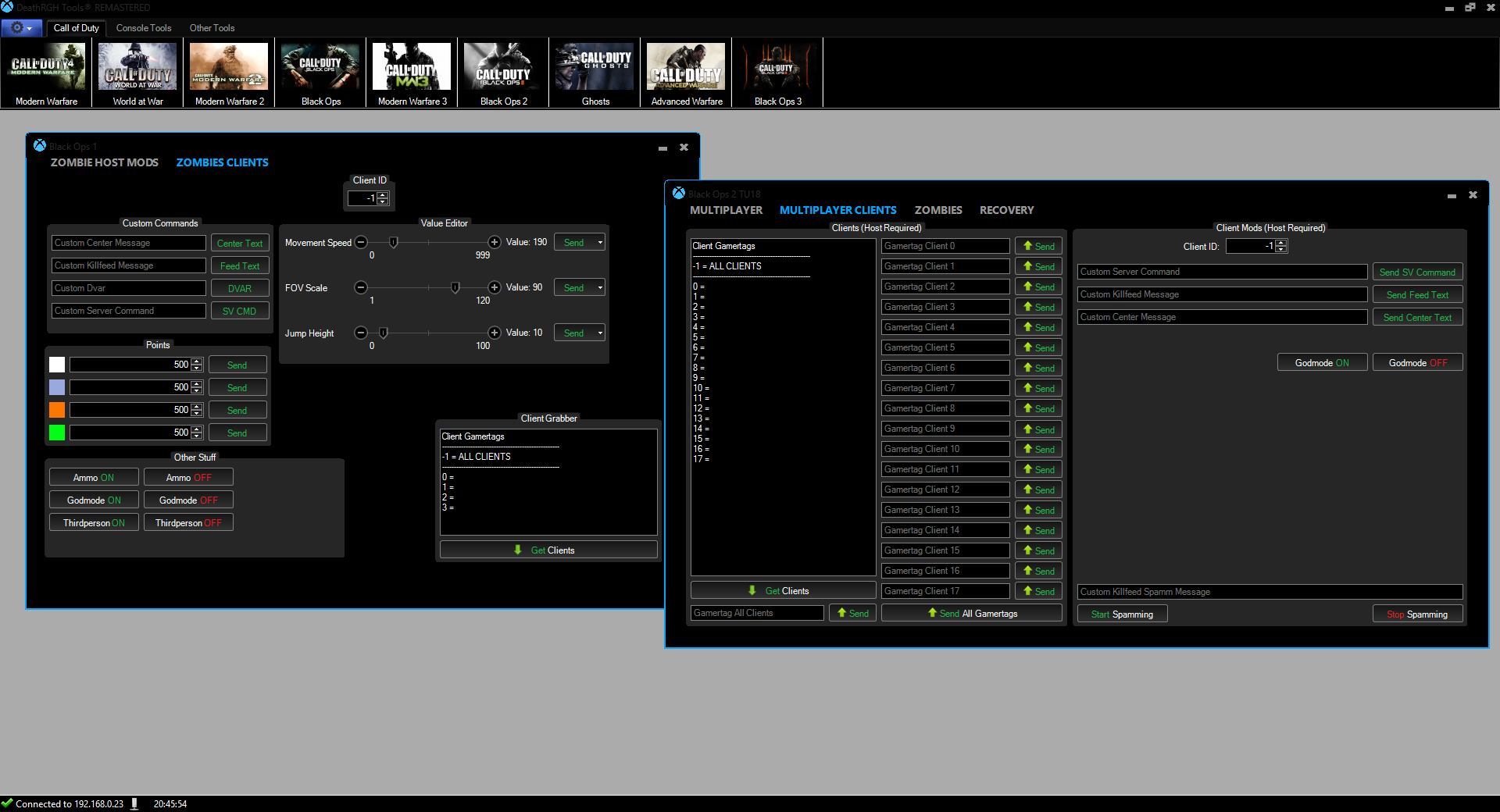This screenshot has width=1500, height=812.
Task: Switch to Call of Duty tab
Action: [76, 28]
